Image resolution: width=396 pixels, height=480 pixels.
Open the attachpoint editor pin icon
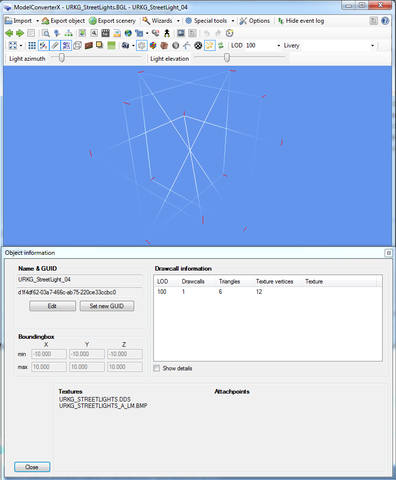(x=57, y=33)
